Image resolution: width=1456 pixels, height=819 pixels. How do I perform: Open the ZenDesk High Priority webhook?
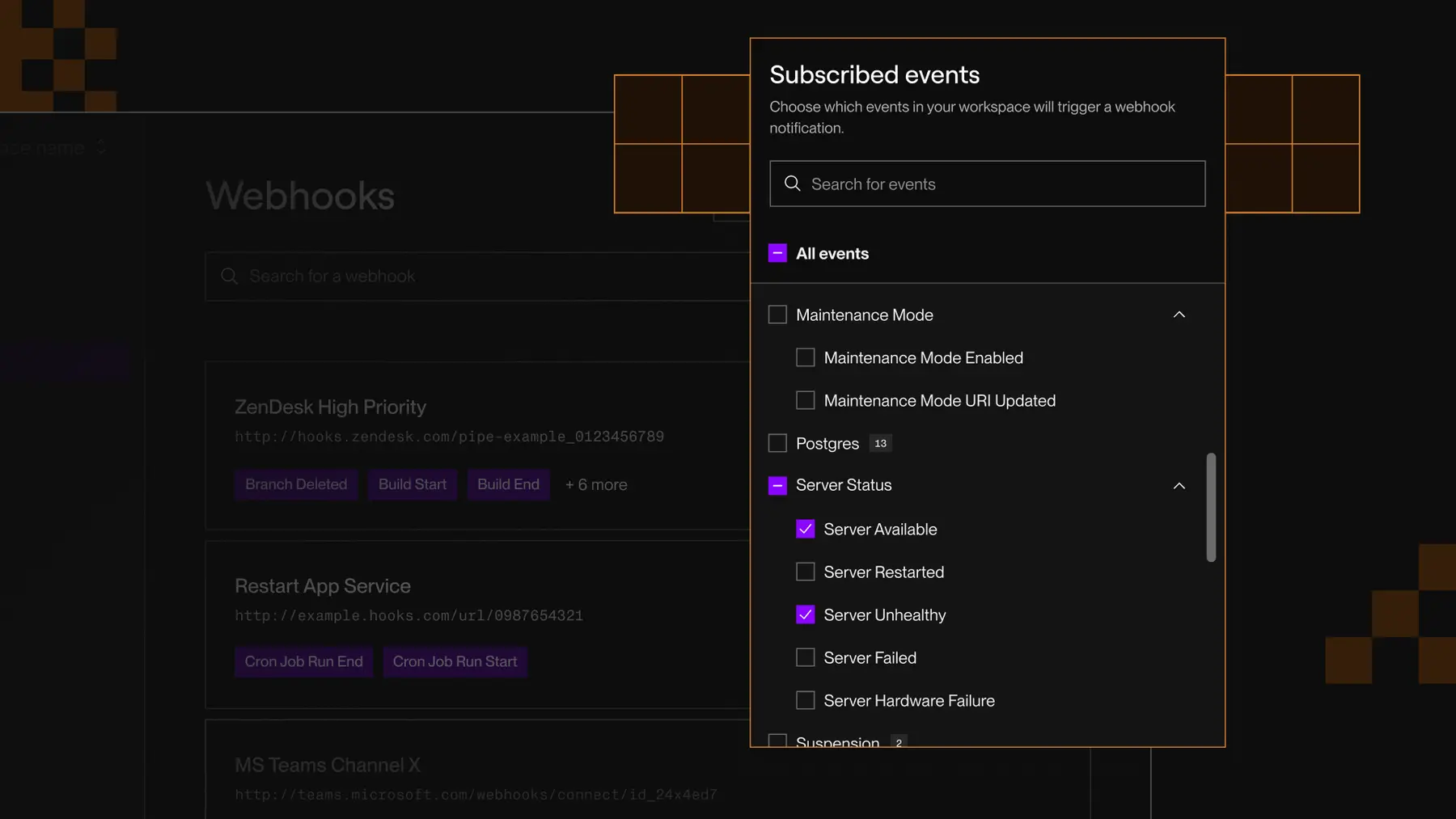(x=330, y=407)
